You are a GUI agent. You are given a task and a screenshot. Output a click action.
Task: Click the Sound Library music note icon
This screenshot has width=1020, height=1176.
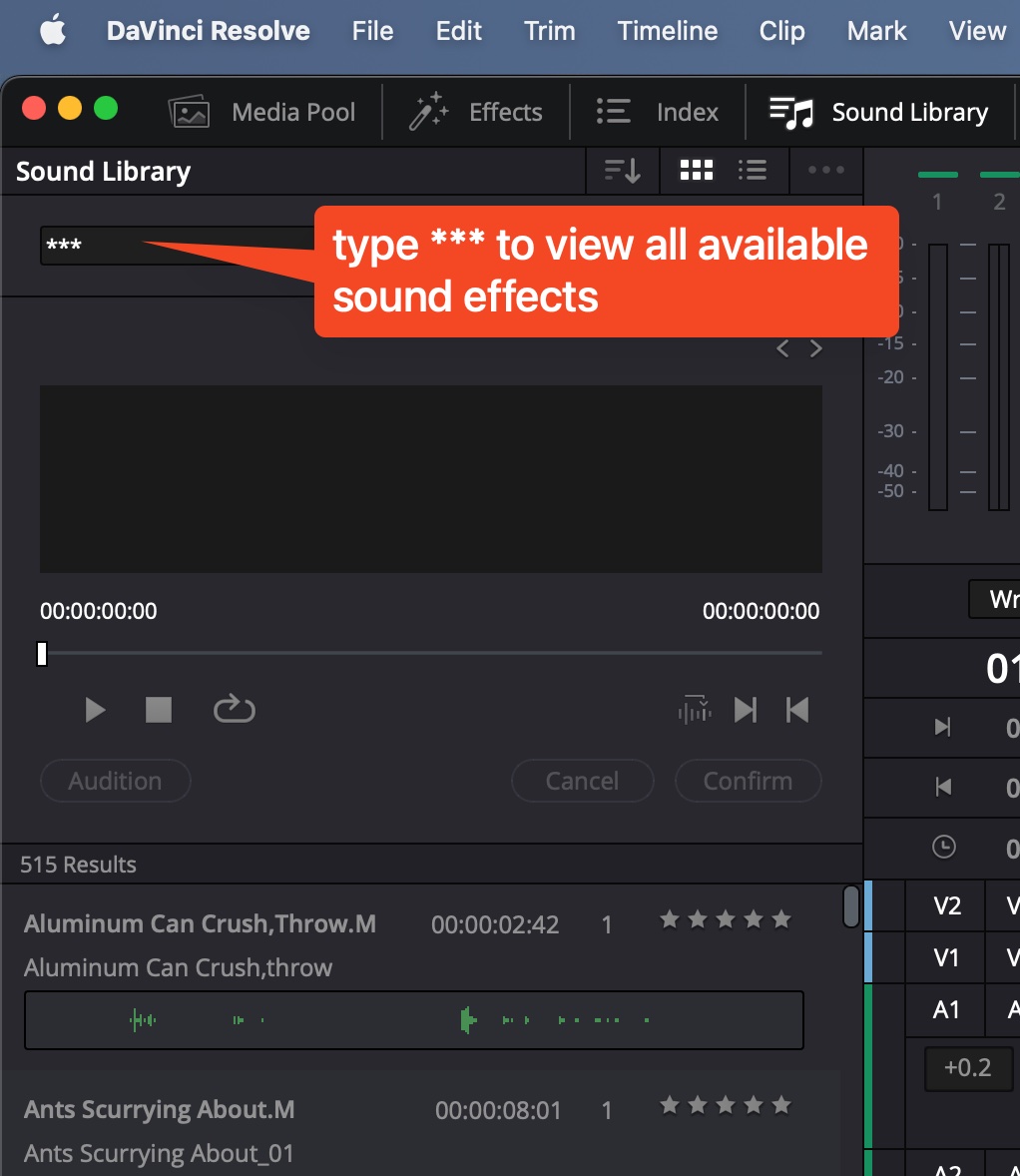791,113
